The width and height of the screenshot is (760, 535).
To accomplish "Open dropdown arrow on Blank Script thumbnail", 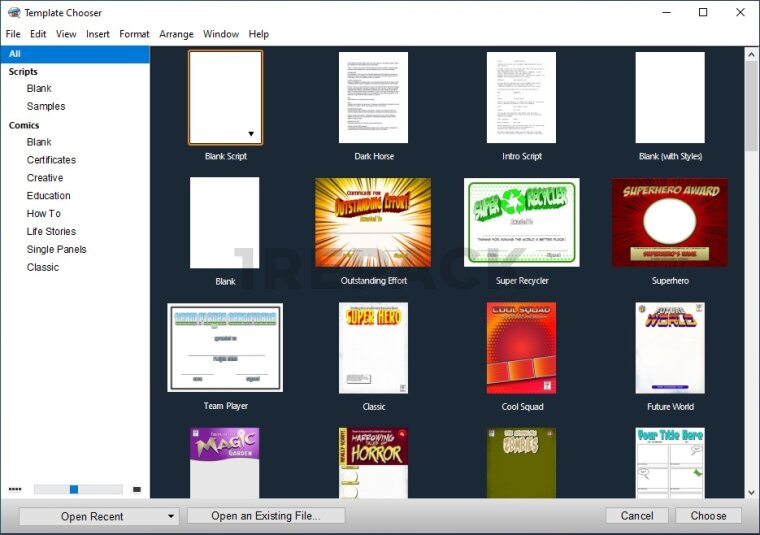I will click(251, 134).
